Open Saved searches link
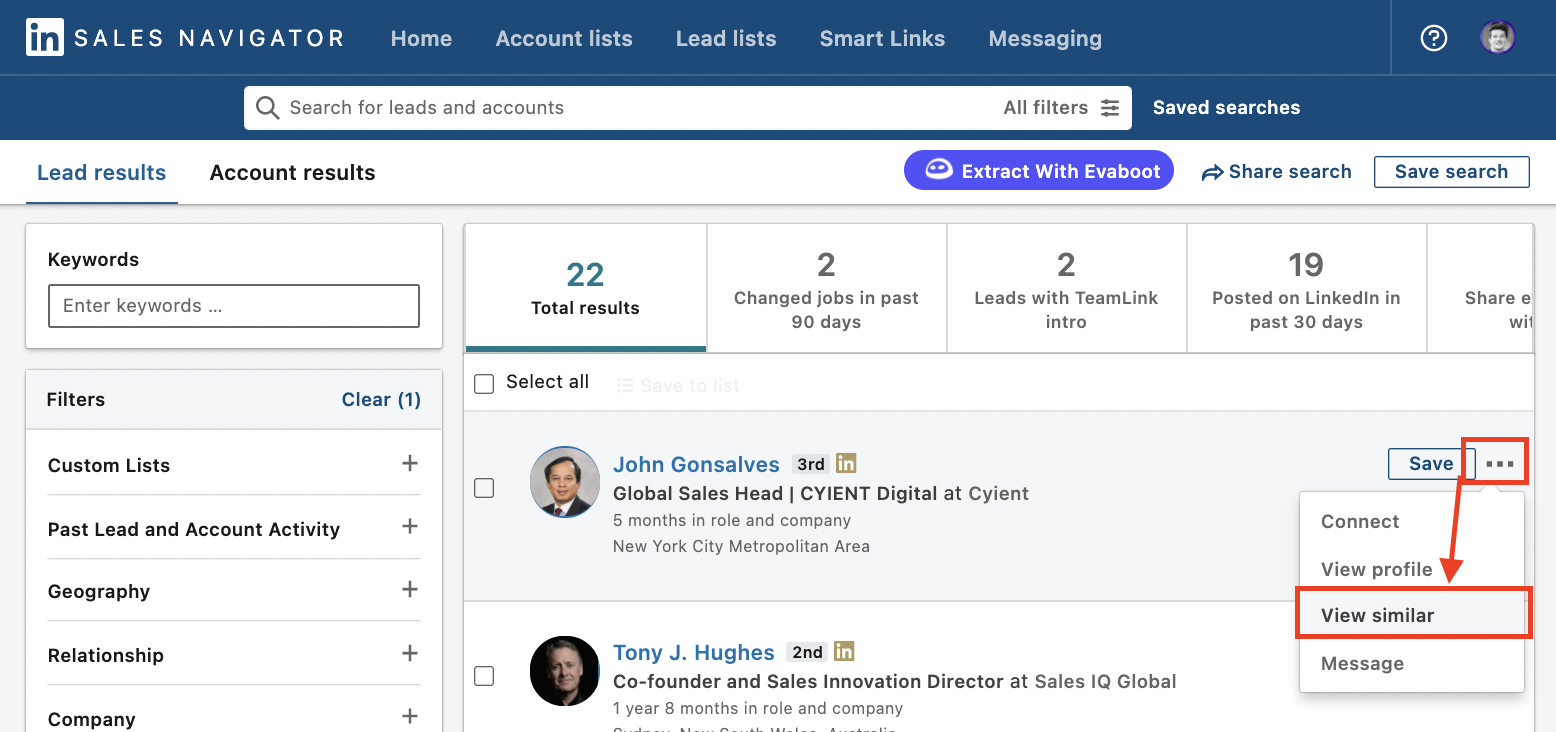 [1226, 108]
